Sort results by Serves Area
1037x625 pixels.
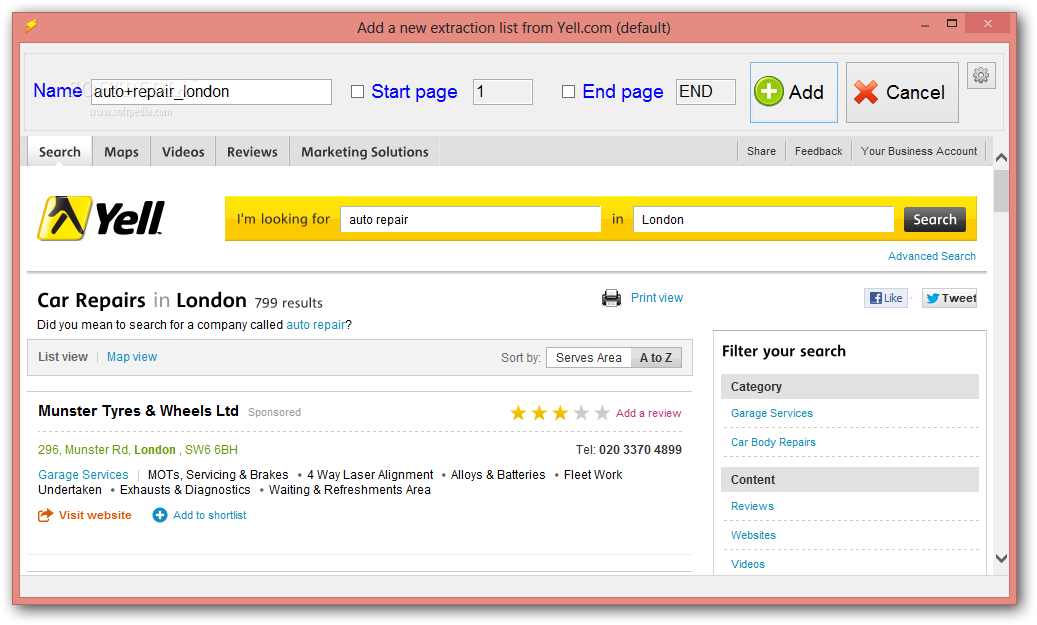click(x=589, y=358)
